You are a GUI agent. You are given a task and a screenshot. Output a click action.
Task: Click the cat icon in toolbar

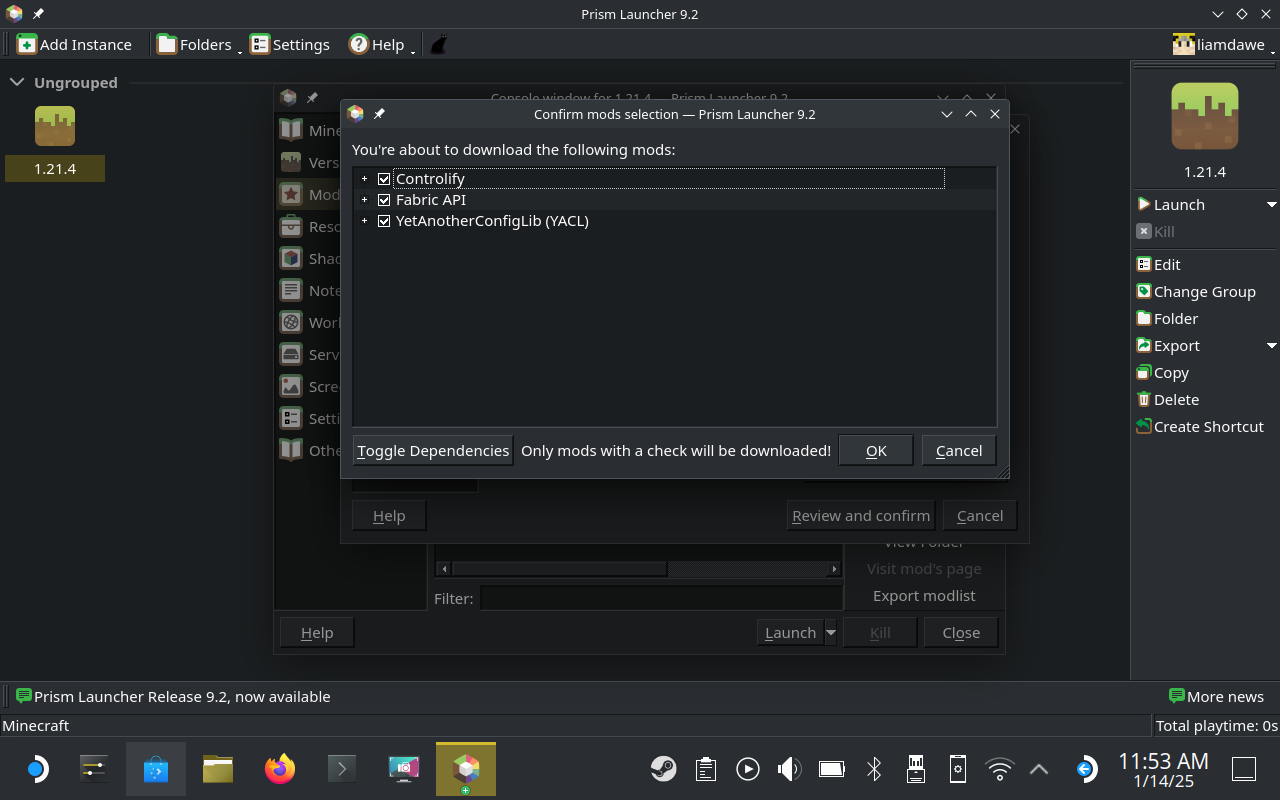coord(438,44)
